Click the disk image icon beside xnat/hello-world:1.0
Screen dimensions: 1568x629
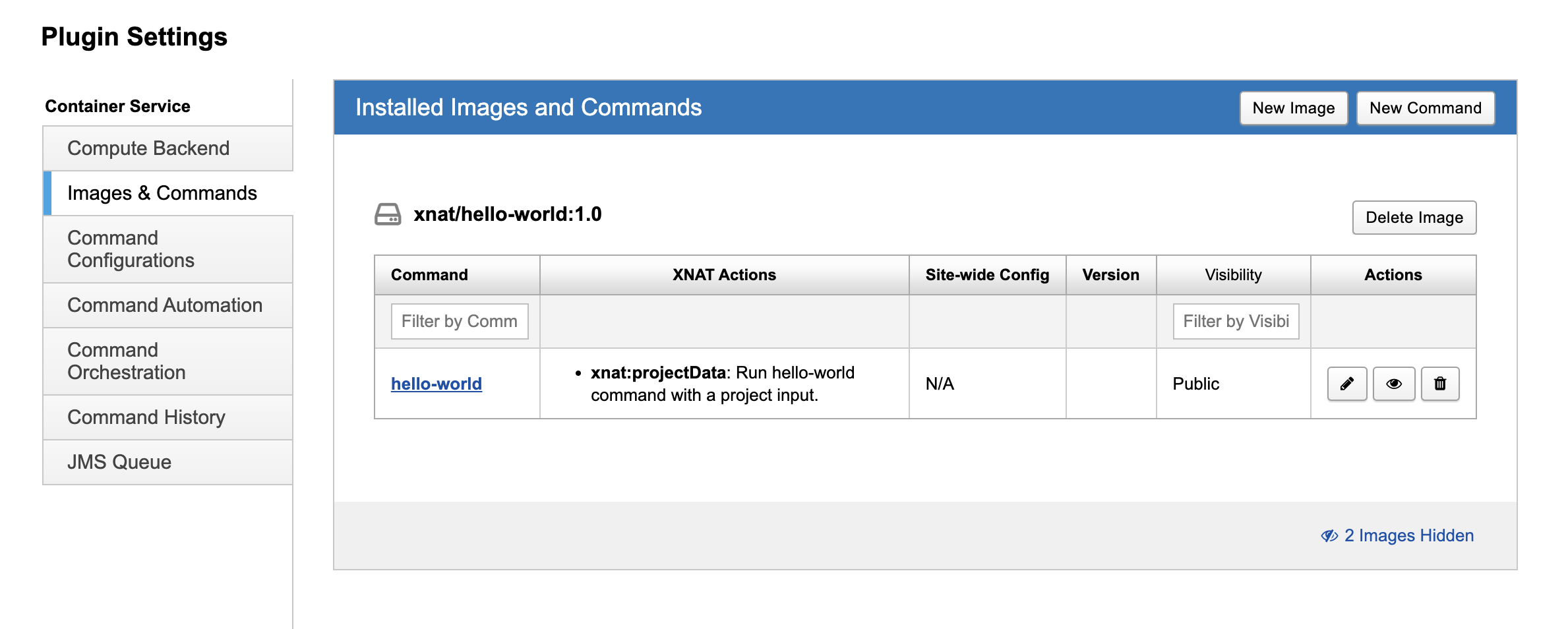coord(388,214)
